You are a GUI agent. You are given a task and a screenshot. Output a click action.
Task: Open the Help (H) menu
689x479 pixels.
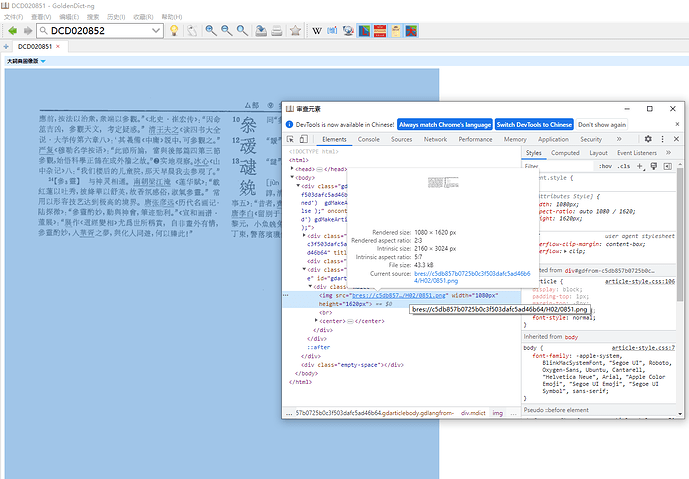pos(172,17)
